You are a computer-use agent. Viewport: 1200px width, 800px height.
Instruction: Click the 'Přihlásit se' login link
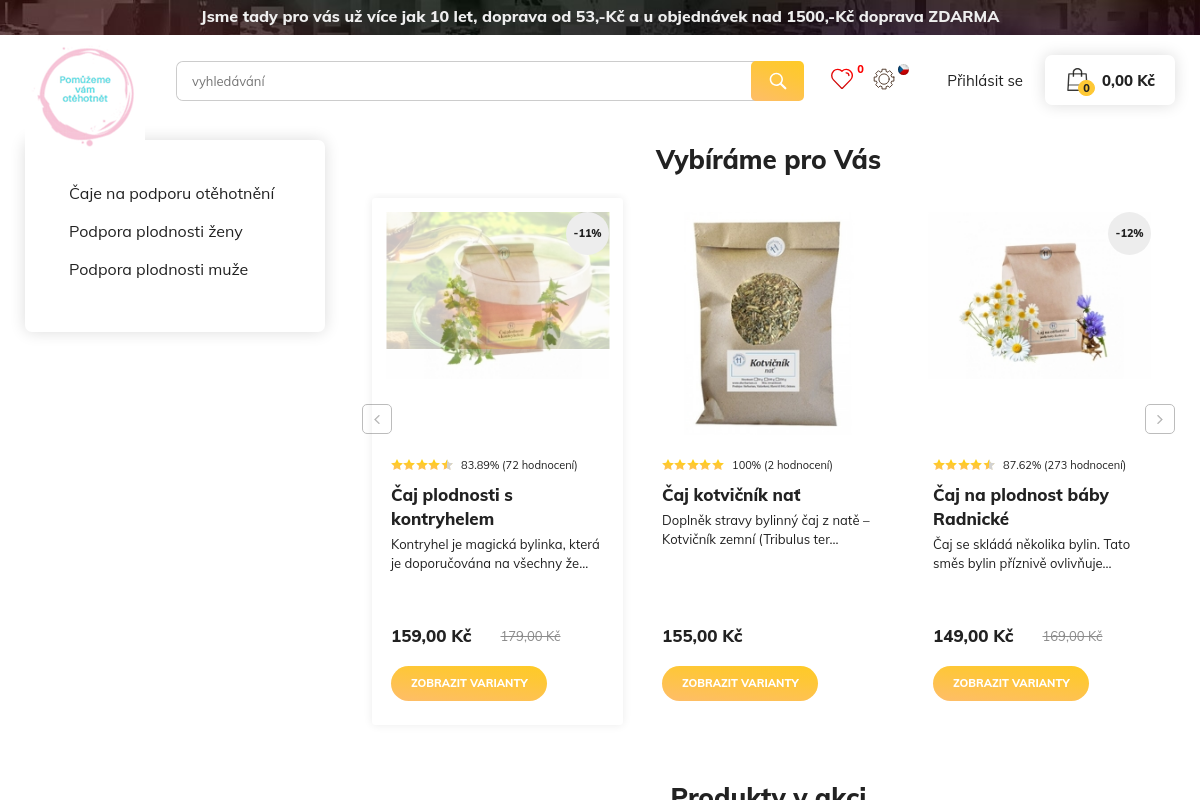tap(985, 81)
